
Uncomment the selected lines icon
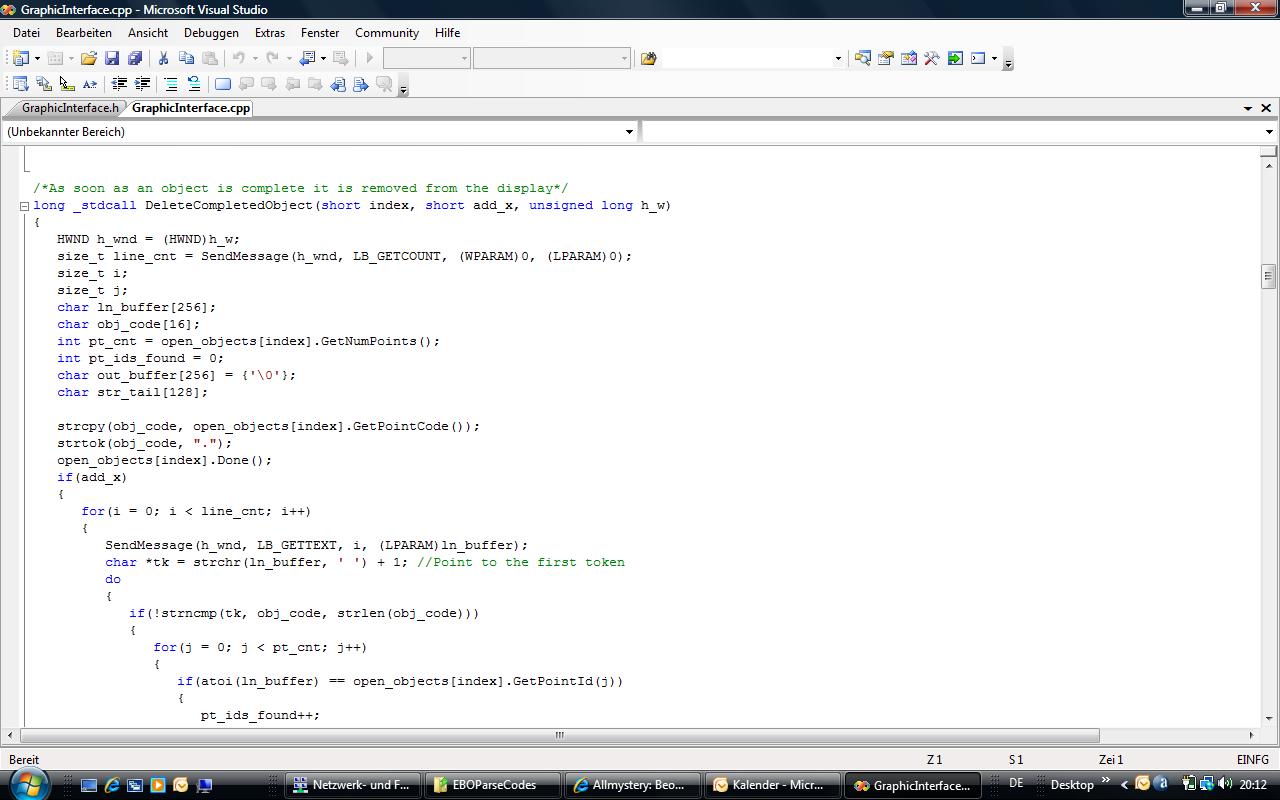[194, 84]
